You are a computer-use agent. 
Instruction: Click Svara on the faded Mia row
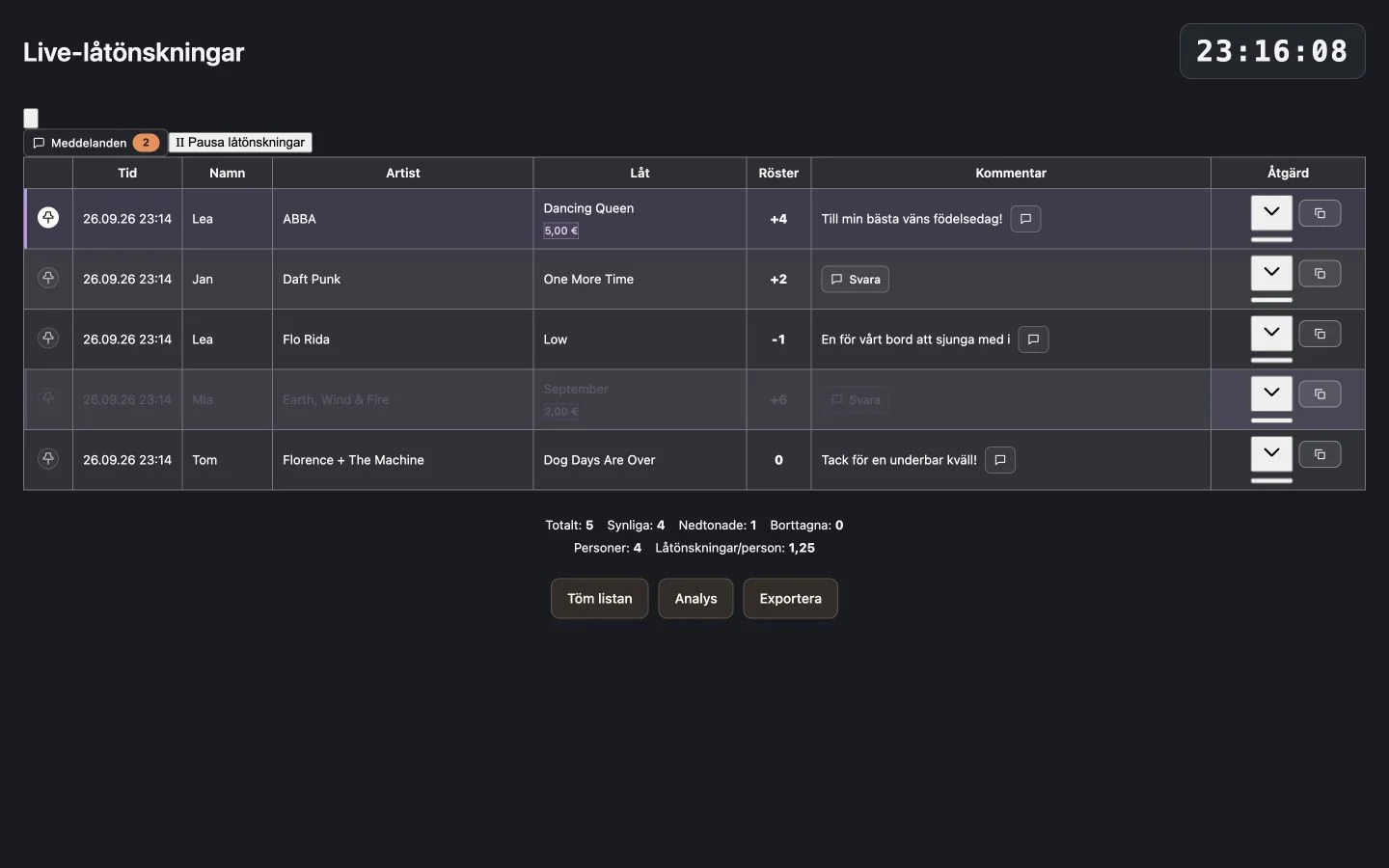pyautogui.click(x=855, y=399)
